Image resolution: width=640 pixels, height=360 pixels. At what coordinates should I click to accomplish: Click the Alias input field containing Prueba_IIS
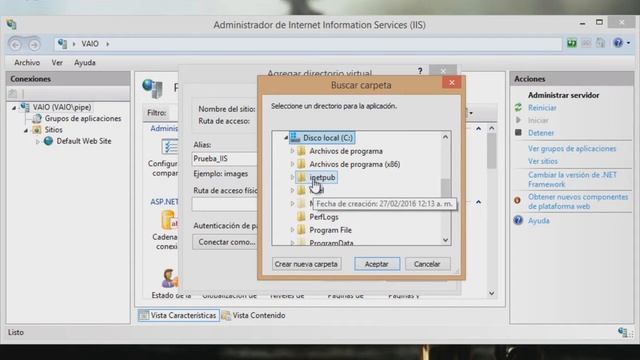pos(225,159)
